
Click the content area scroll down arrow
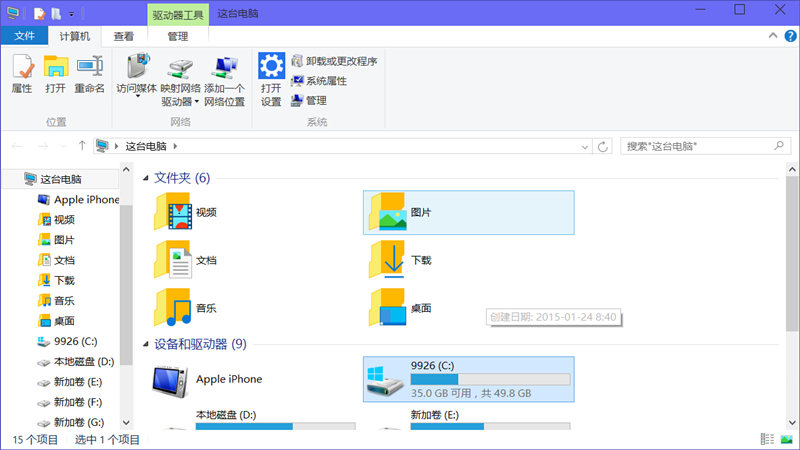(x=792, y=422)
